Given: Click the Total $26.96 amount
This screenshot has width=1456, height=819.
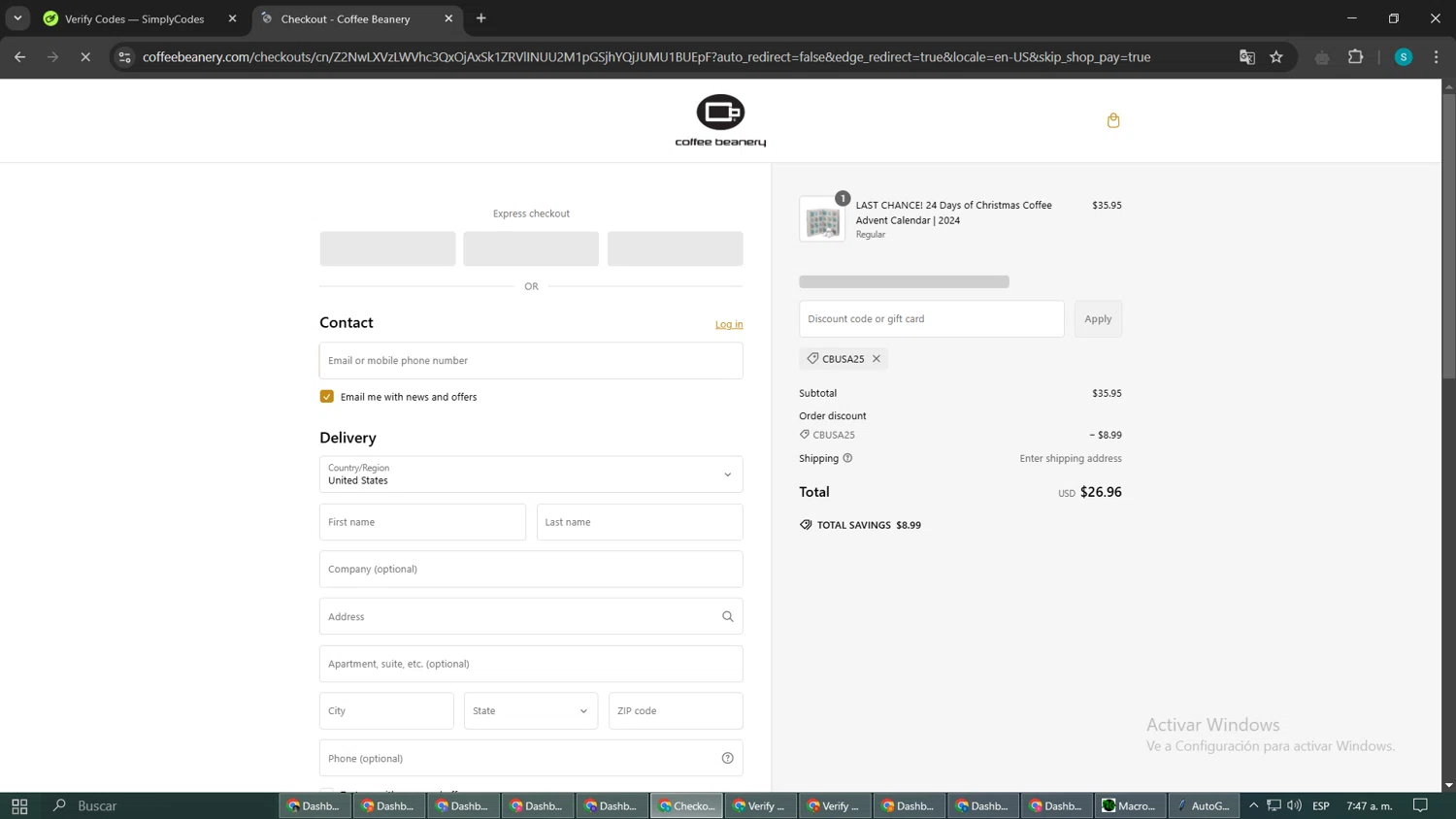Looking at the screenshot, I should click(x=1101, y=492).
